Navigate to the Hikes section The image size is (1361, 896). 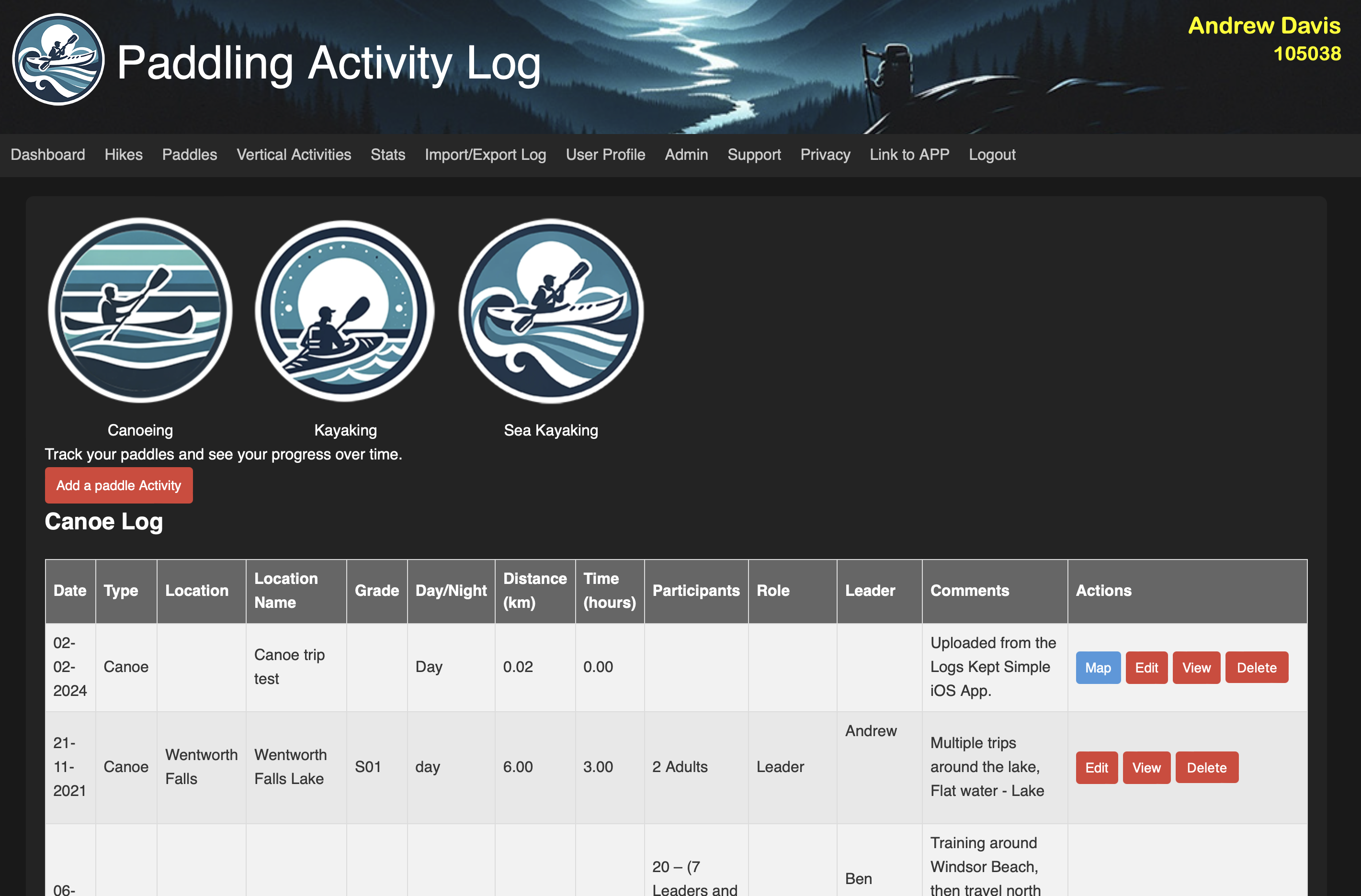click(124, 155)
